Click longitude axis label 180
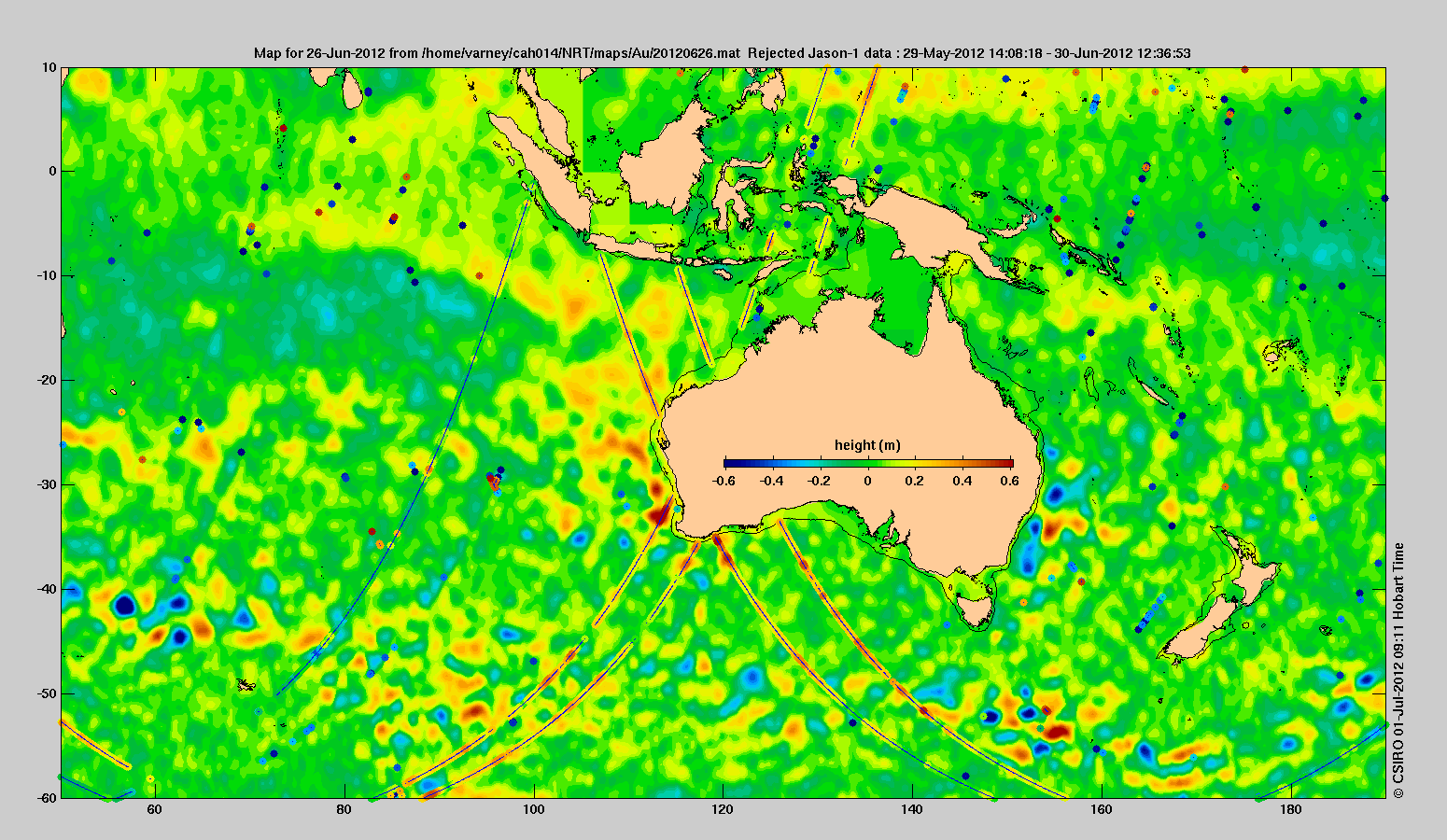 1291,809
